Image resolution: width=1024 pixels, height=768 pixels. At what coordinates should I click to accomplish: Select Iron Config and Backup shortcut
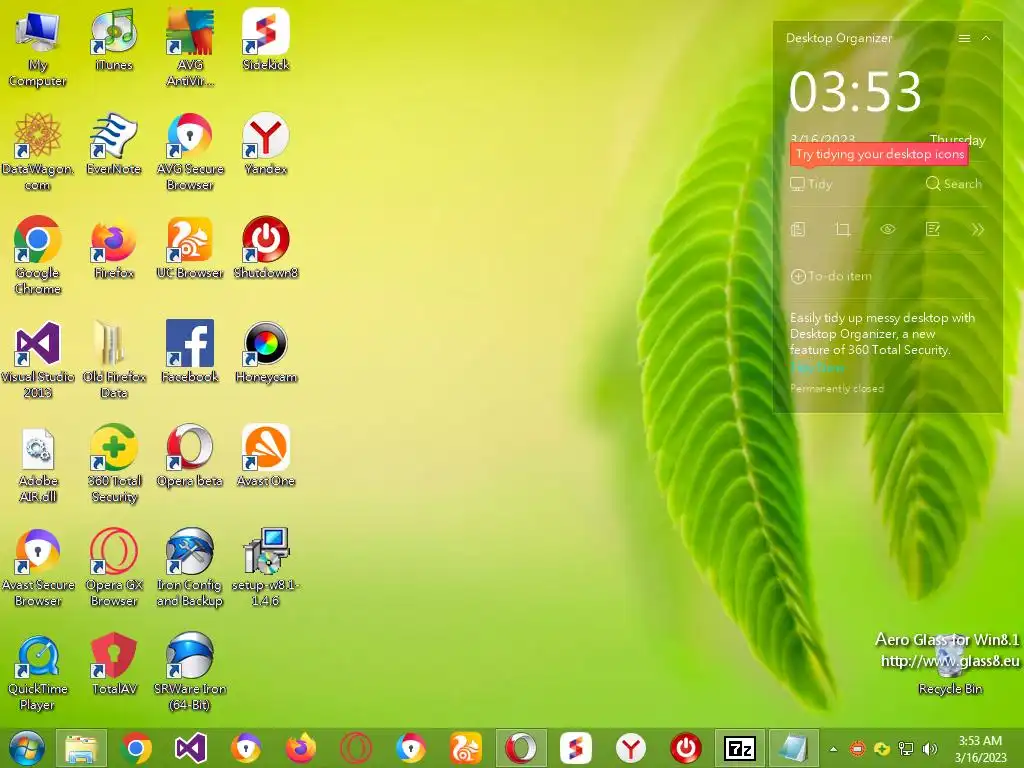click(190, 567)
